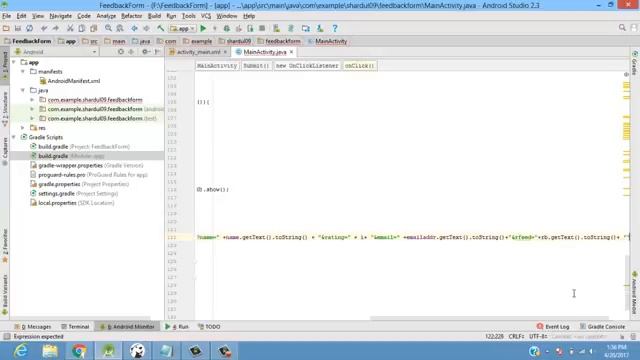Run app with green play icon
This screenshot has height=360, width=640.
203,28
